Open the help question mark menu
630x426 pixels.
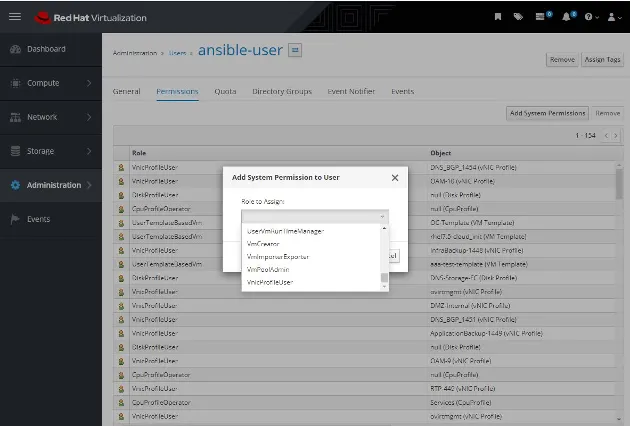(x=591, y=17)
